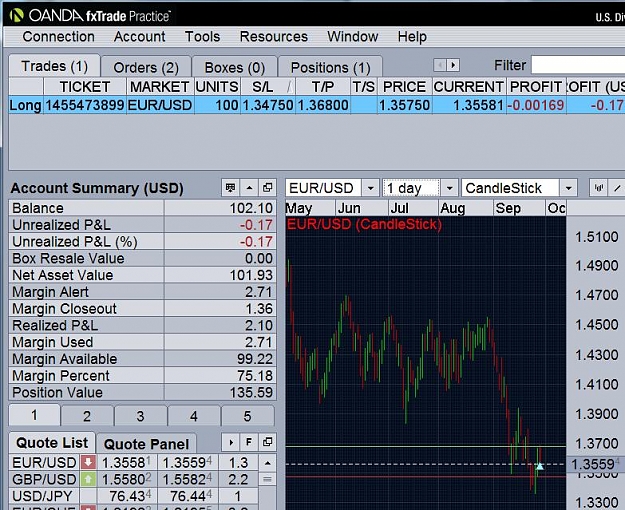Open the Help menu
This screenshot has width=625, height=510.
[412, 37]
